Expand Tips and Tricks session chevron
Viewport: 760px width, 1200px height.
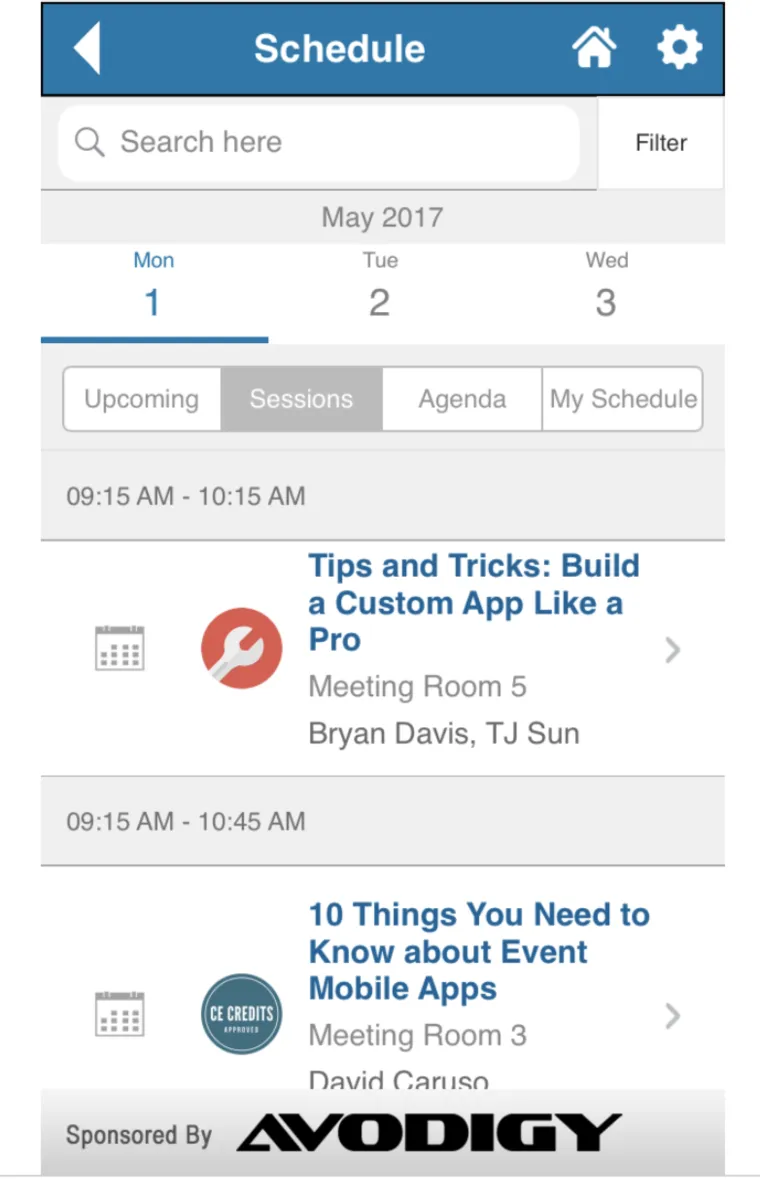pos(673,651)
